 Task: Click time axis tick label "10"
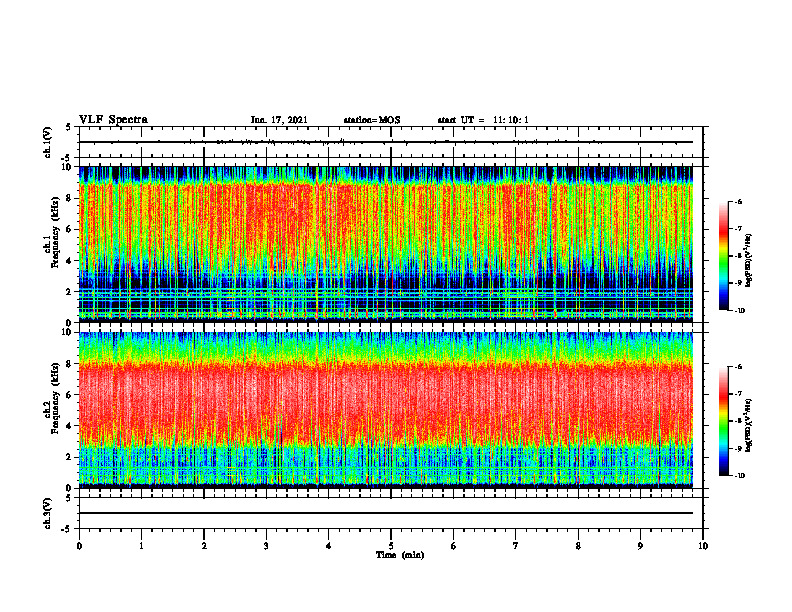(703, 546)
